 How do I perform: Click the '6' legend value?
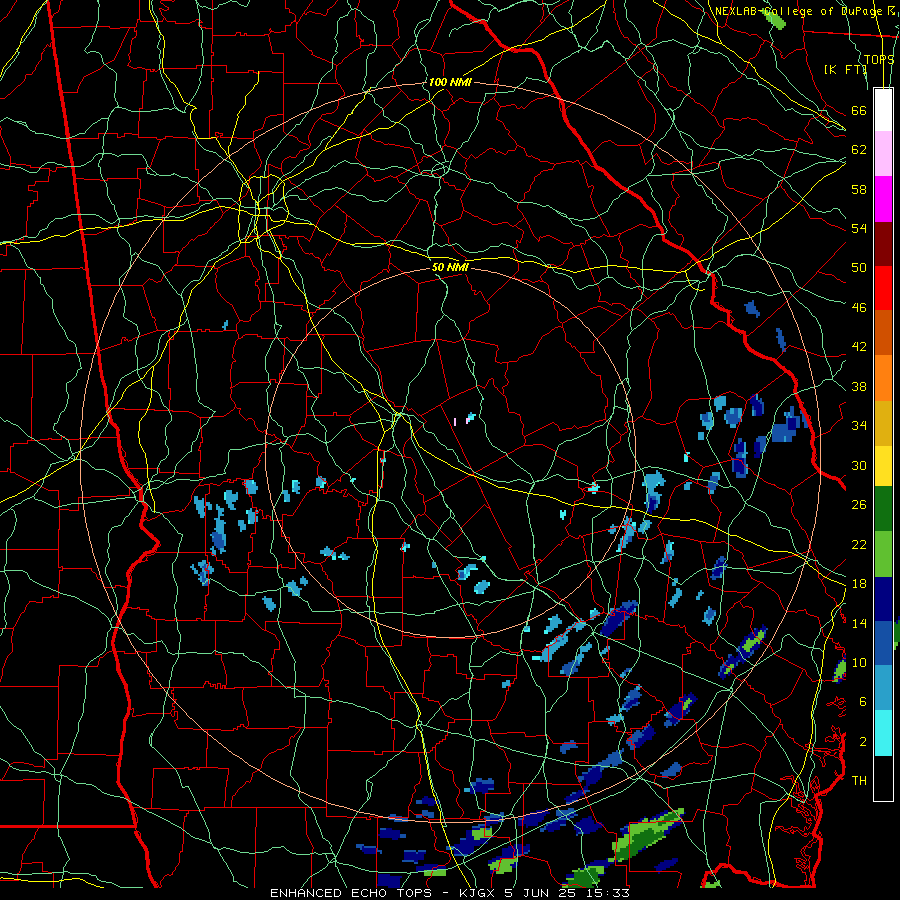(x=863, y=702)
